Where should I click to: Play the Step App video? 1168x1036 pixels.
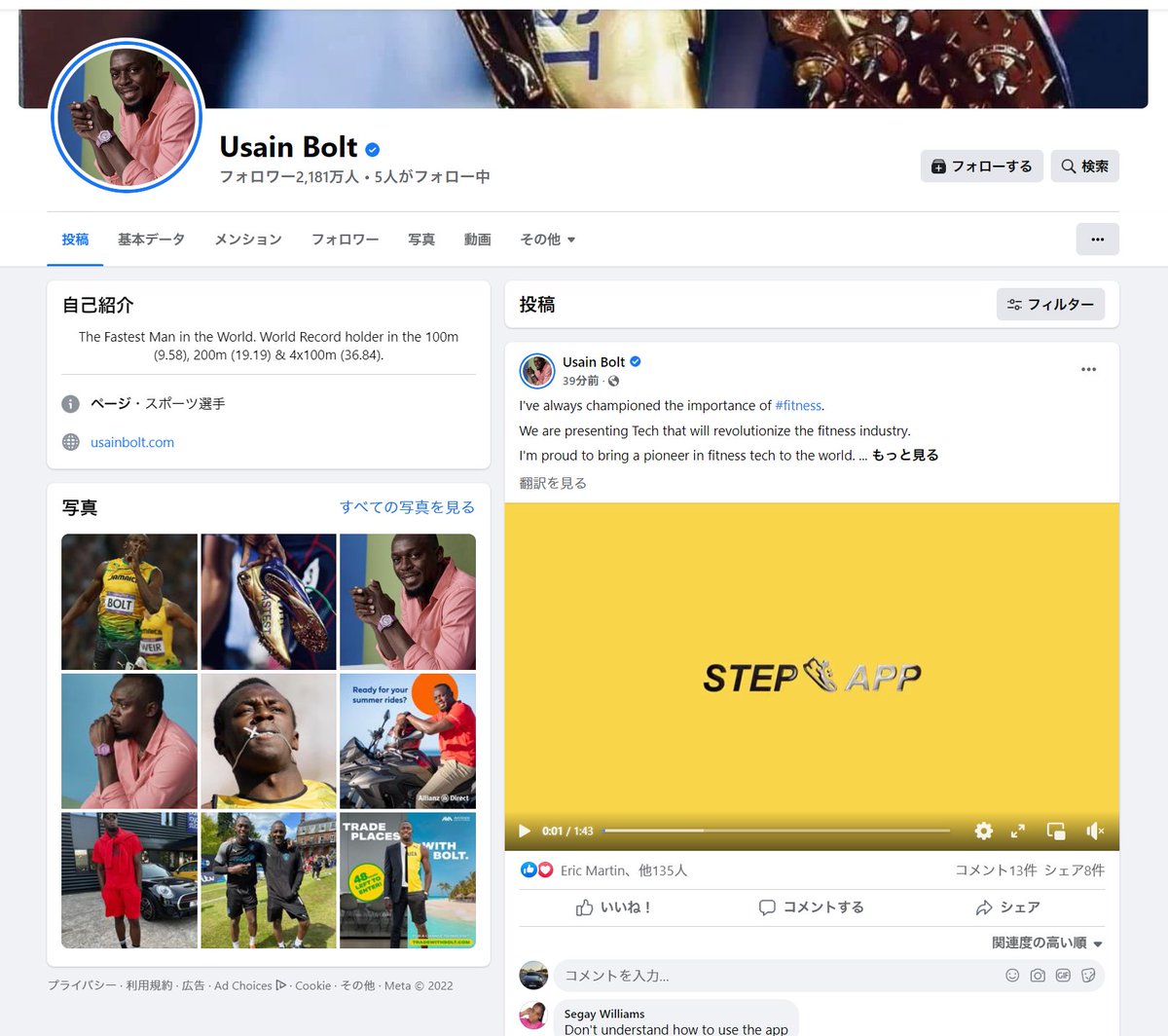[x=525, y=831]
